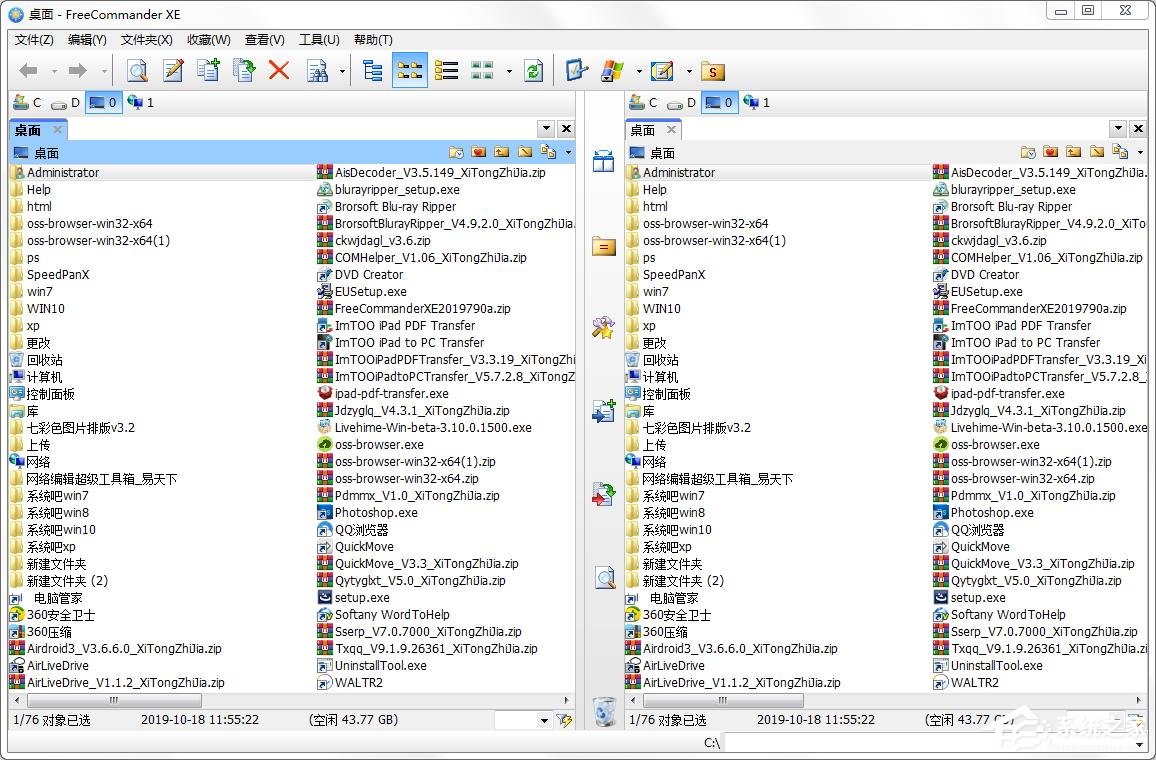
Task: Click the red X delete icon in toolbar
Action: tap(279, 70)
